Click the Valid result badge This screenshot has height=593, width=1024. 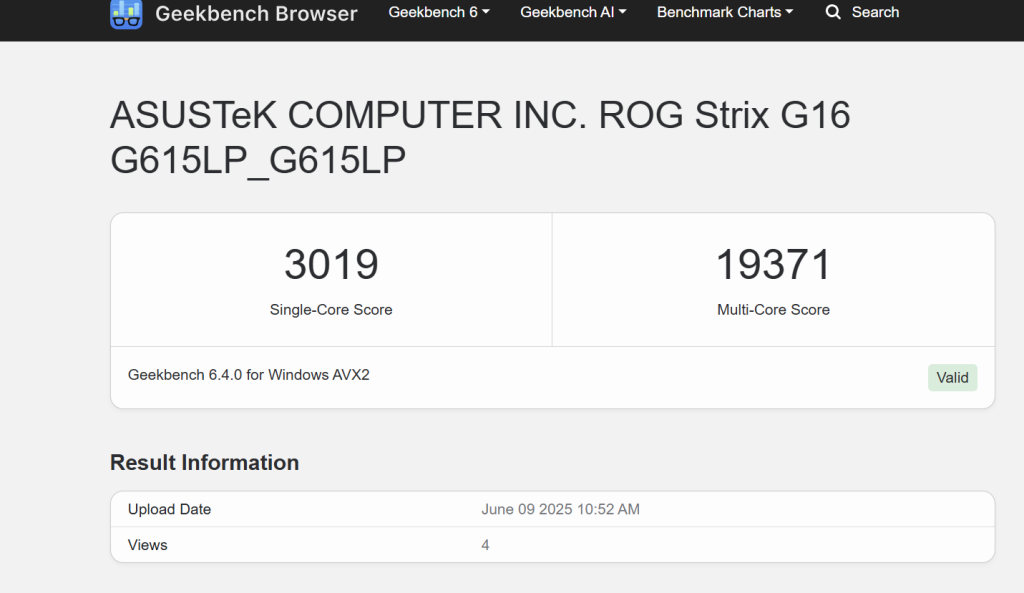[x=952, y=377]
